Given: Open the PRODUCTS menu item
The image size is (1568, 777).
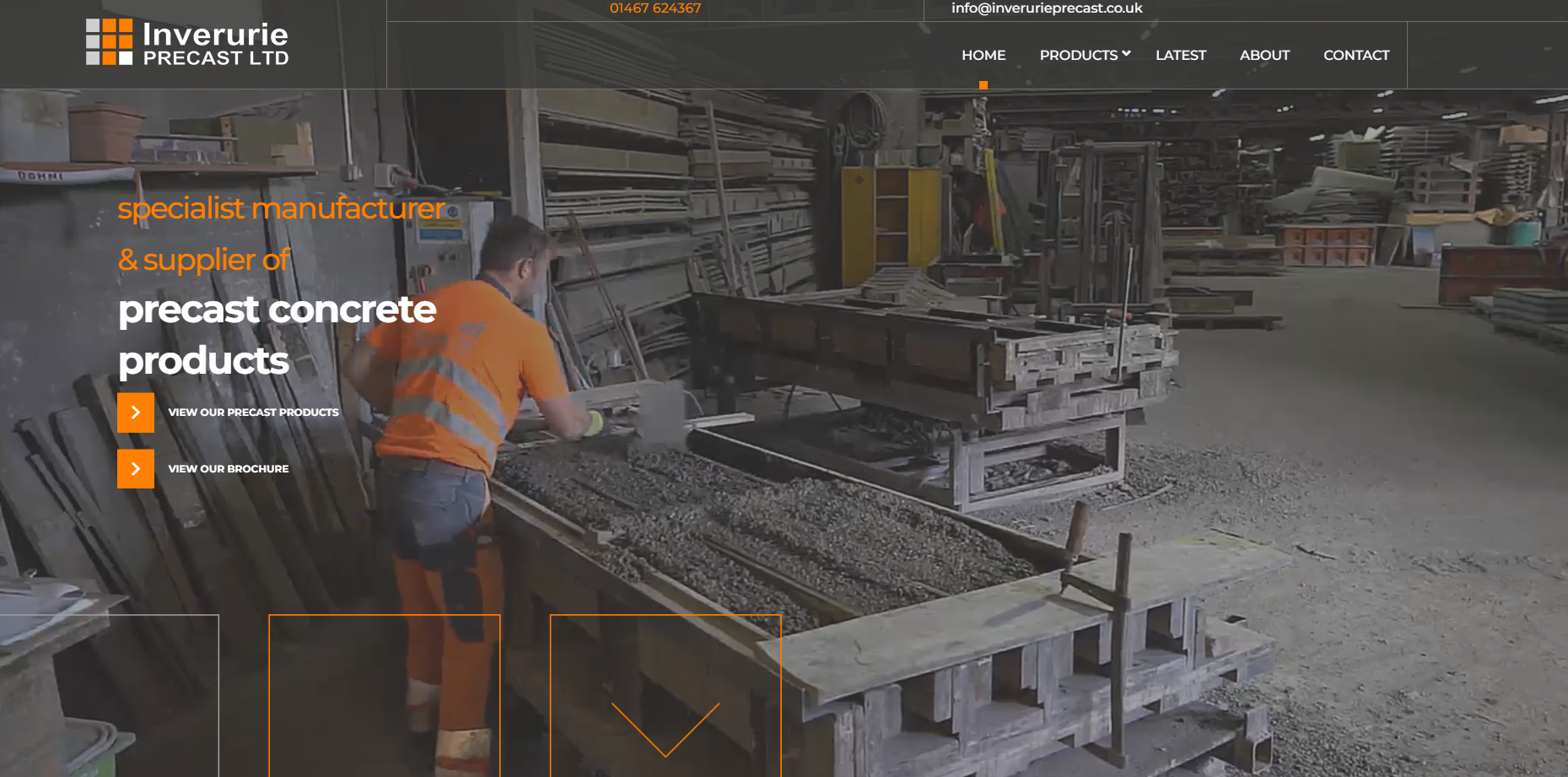Looking at the screenshot, I should click(1078, 56).
